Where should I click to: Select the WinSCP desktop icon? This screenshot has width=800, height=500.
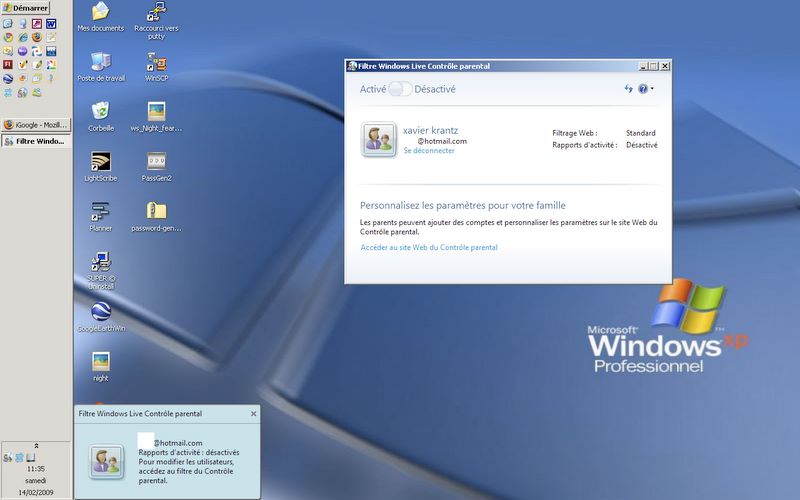point(157,67)
